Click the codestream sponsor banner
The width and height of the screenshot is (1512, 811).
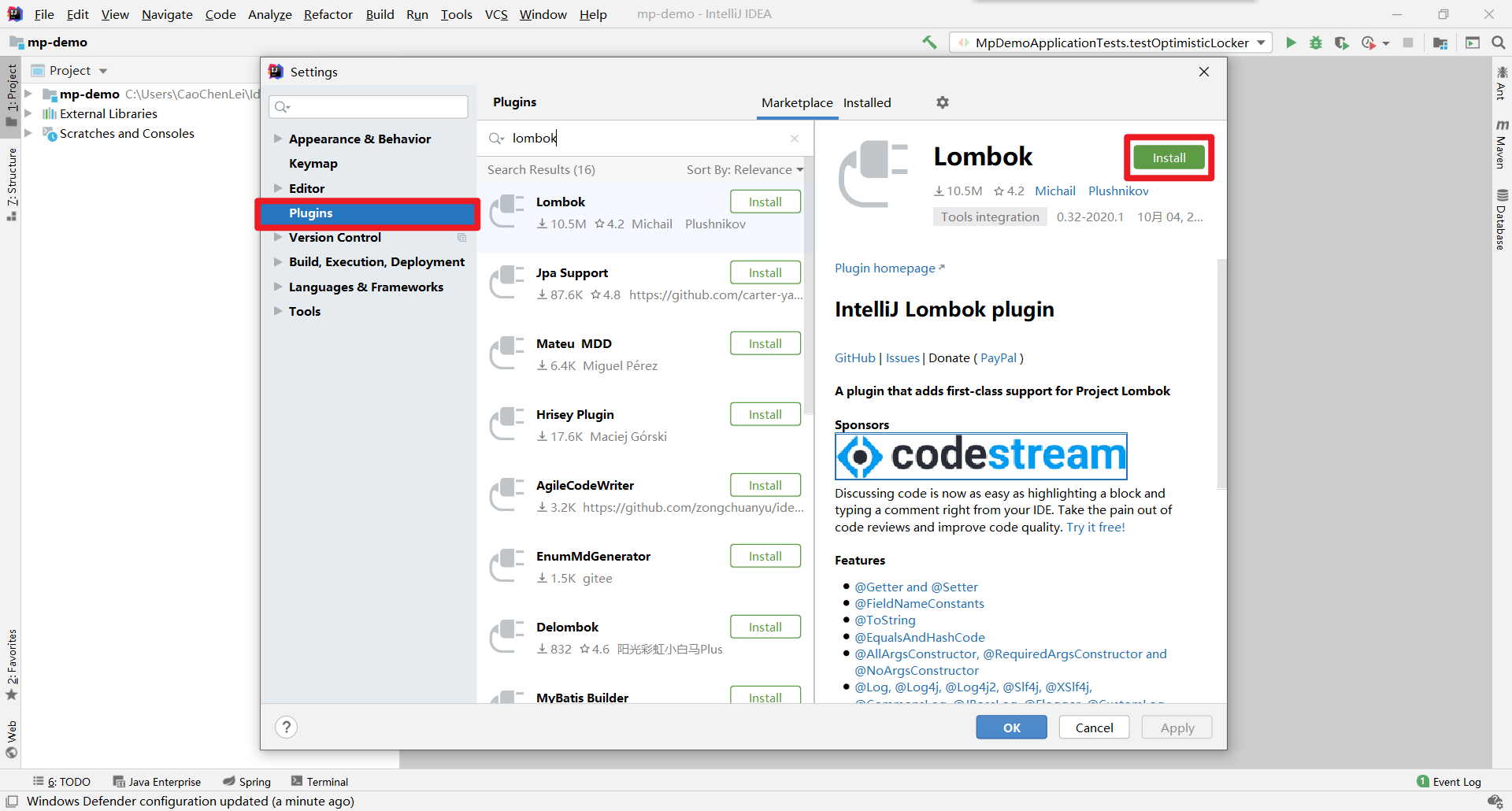point(981,456)
